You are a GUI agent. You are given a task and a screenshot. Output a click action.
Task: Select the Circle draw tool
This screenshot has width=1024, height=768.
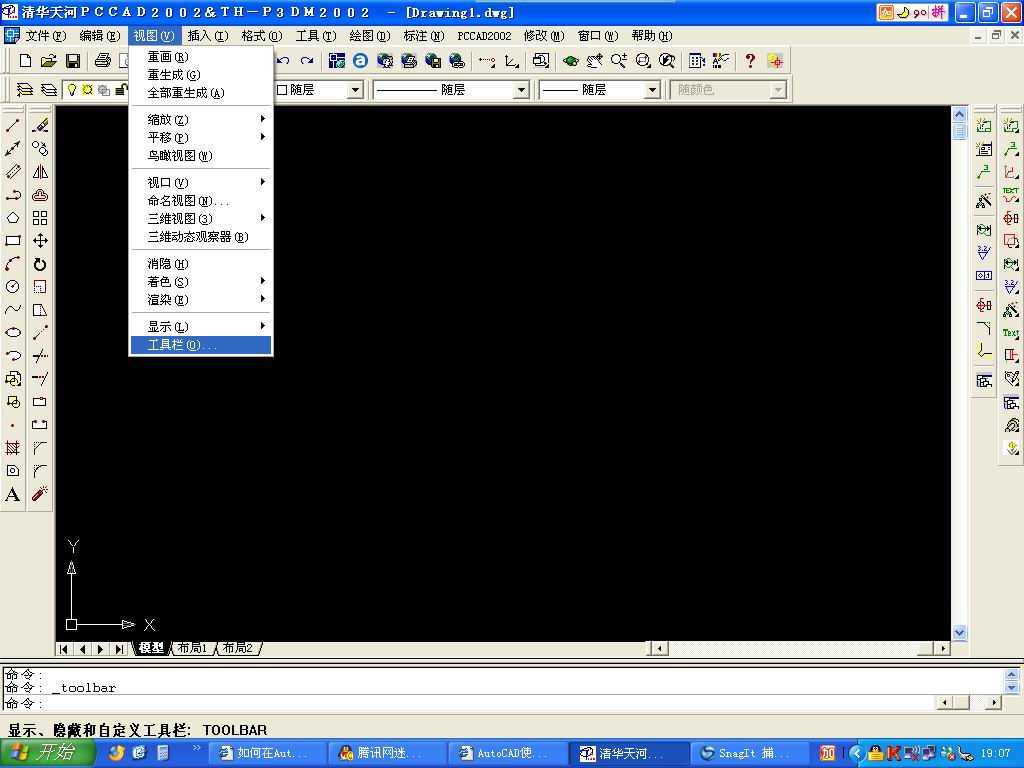click(x=12, y=287)
